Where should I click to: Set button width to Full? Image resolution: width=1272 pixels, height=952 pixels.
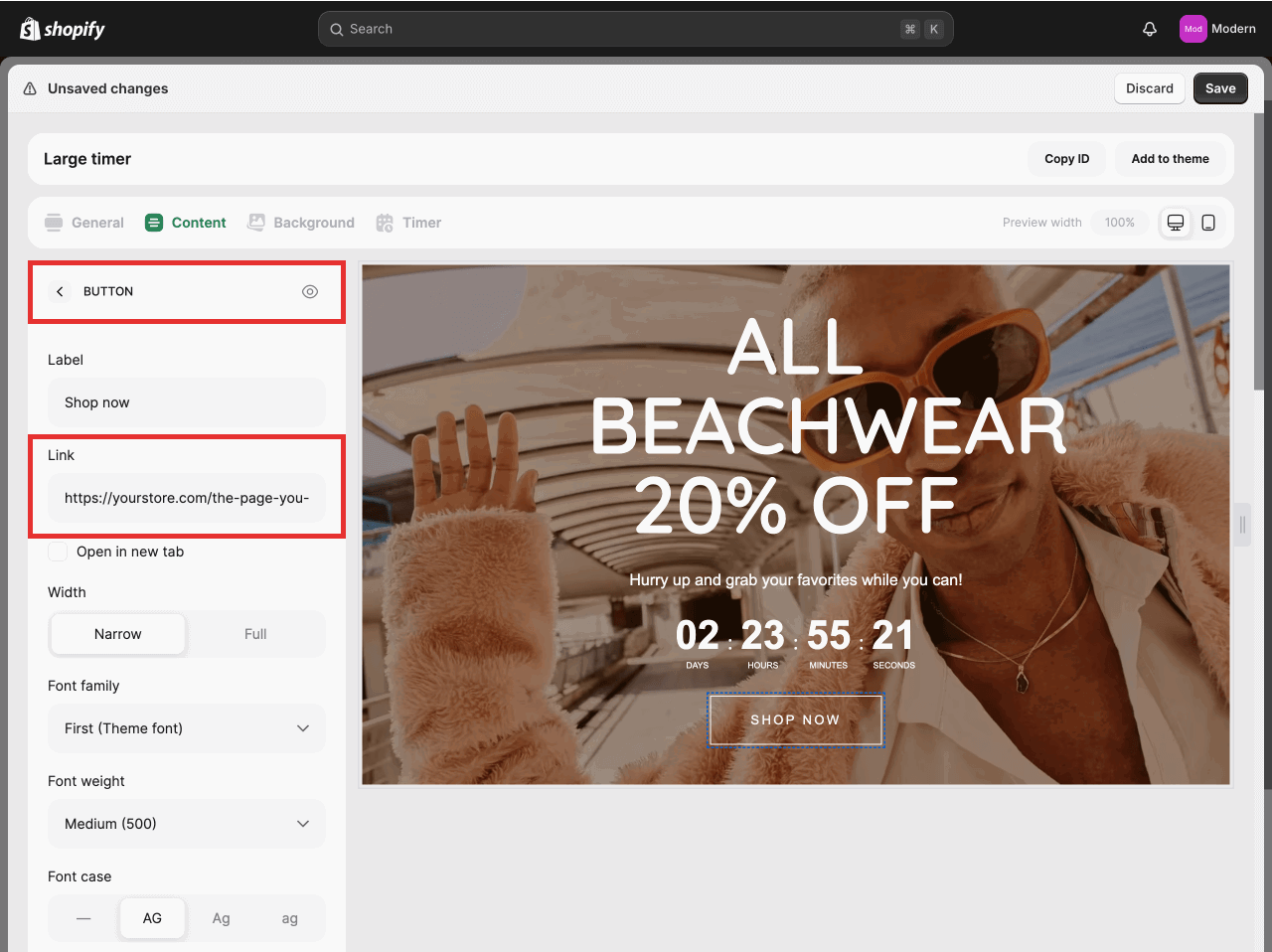[255, 634]
